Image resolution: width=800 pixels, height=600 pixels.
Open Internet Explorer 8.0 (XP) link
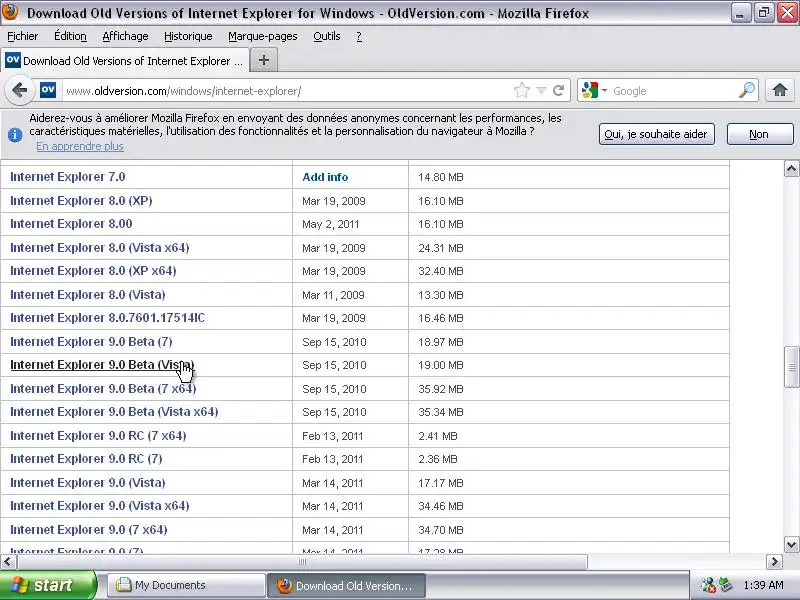point(81,201)
